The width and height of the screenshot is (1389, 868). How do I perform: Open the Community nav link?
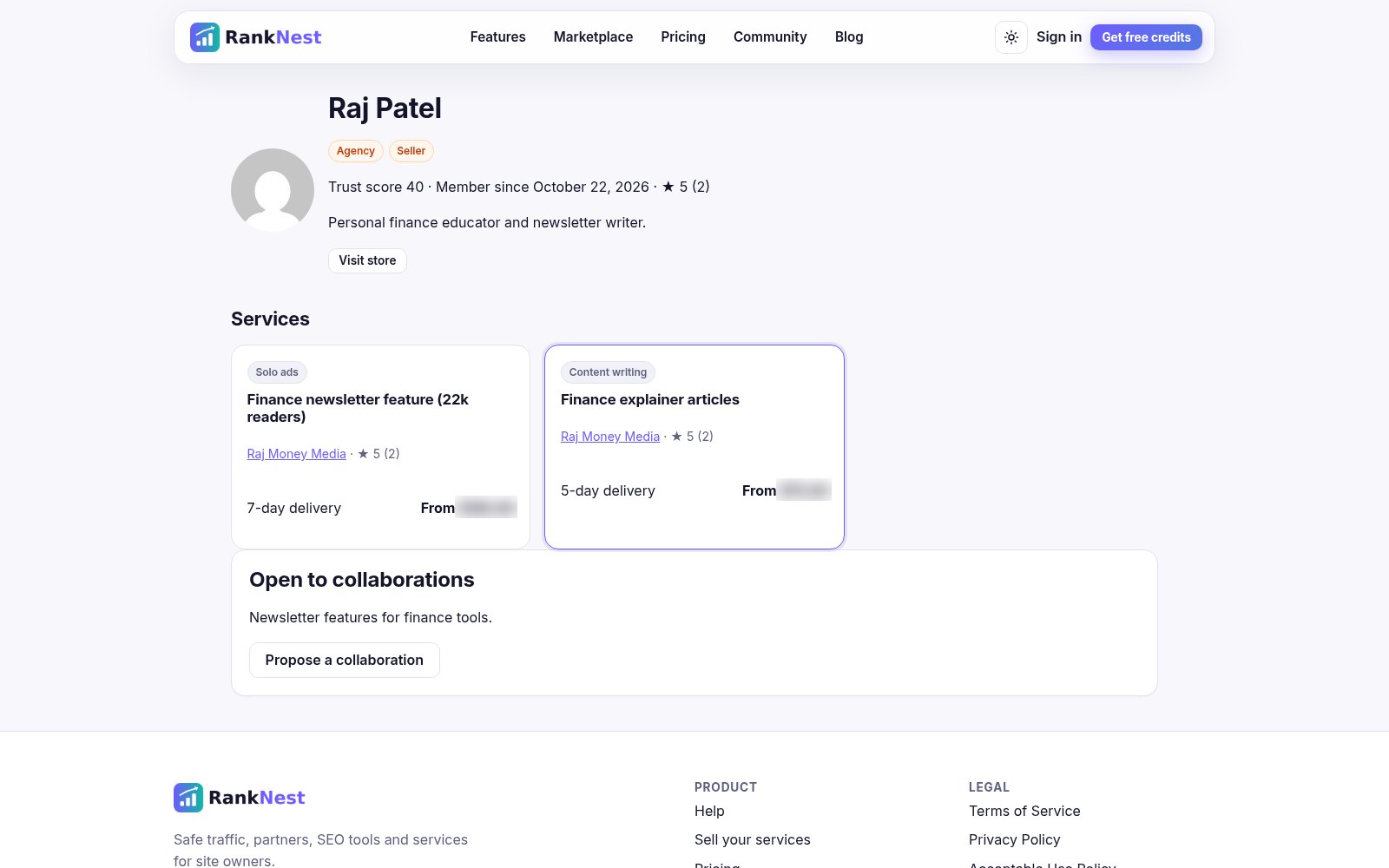tap(770, 37)
